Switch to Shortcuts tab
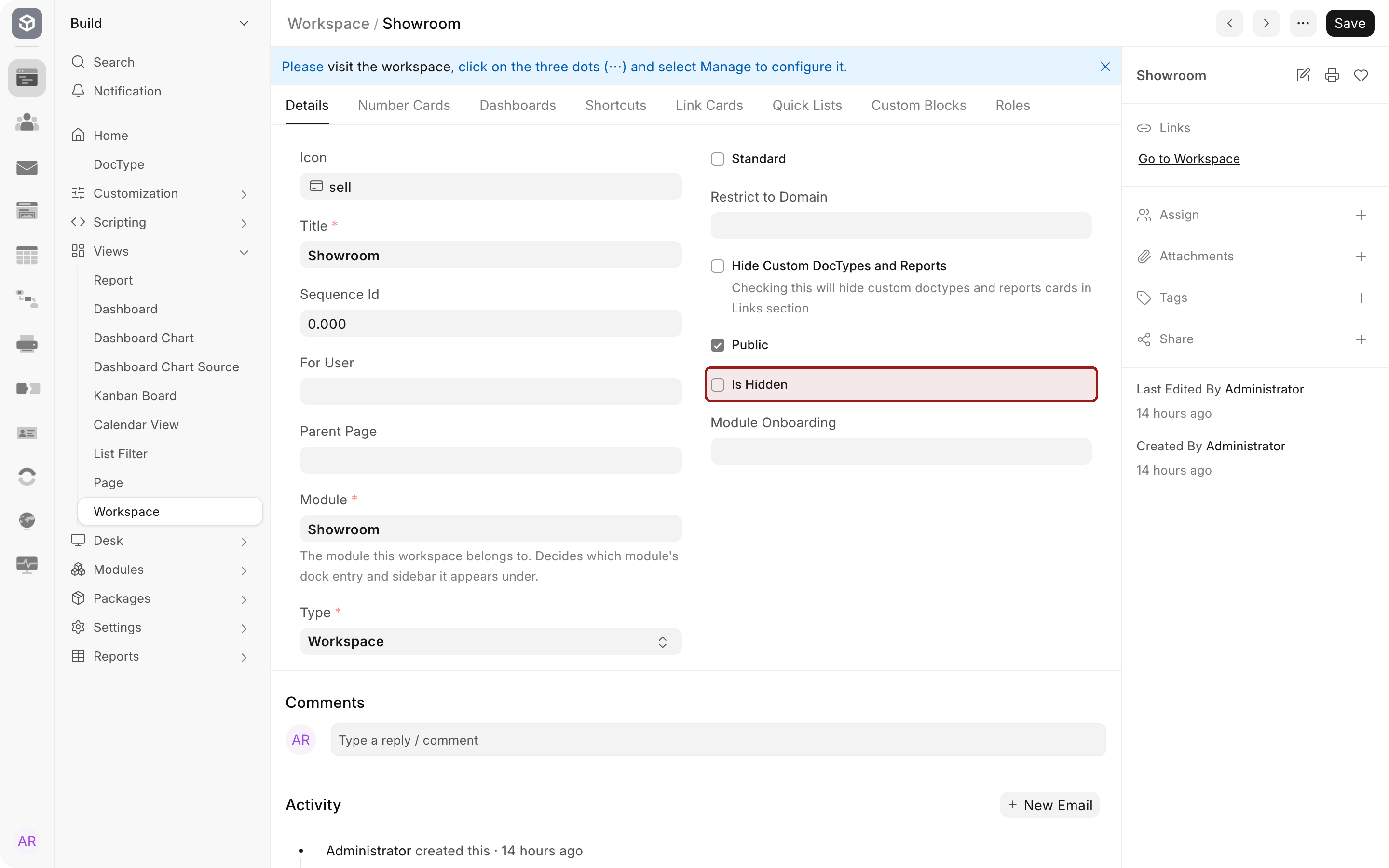Screen dimensions: 1389x868 615,106
